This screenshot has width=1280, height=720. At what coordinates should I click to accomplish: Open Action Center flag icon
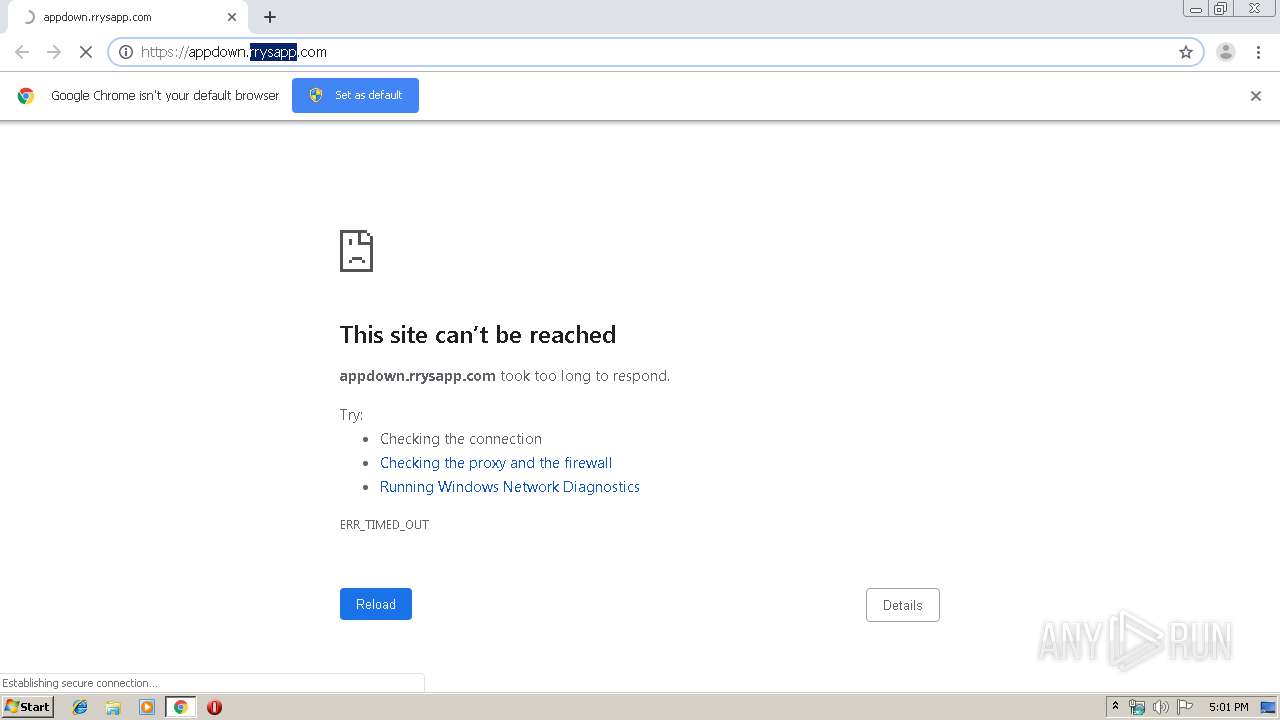pyautogui.click(x=1185, y=707)
